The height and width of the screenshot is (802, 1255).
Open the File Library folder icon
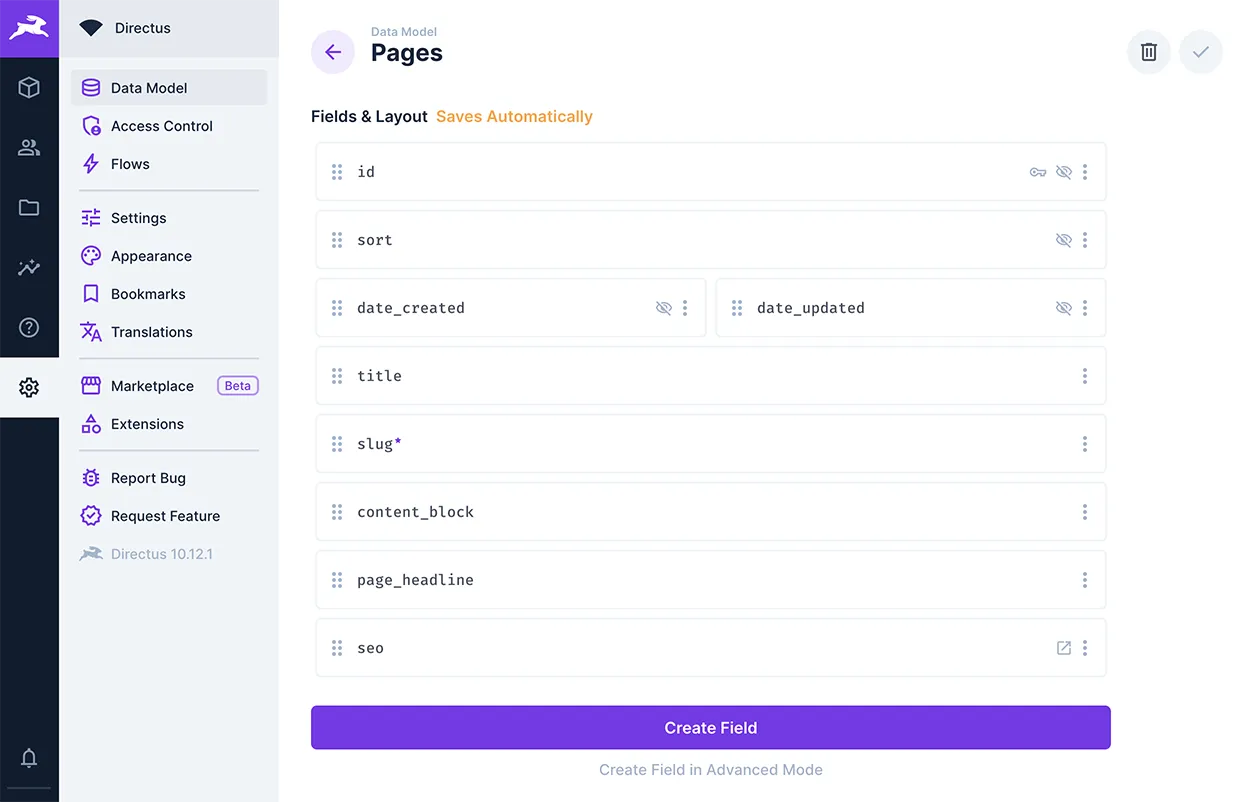[x=29, y=208]
